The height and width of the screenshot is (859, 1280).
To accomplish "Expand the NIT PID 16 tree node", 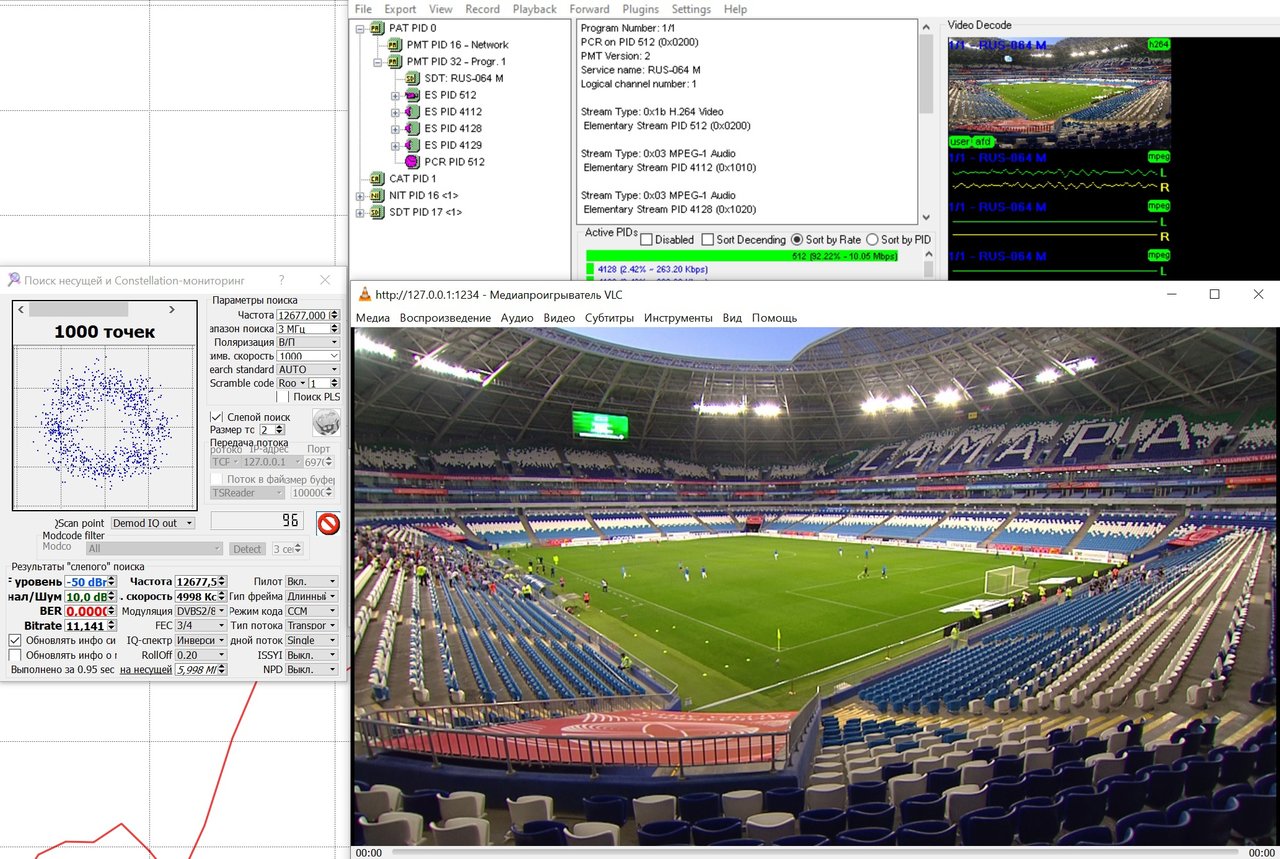I will tap(360, 195).
